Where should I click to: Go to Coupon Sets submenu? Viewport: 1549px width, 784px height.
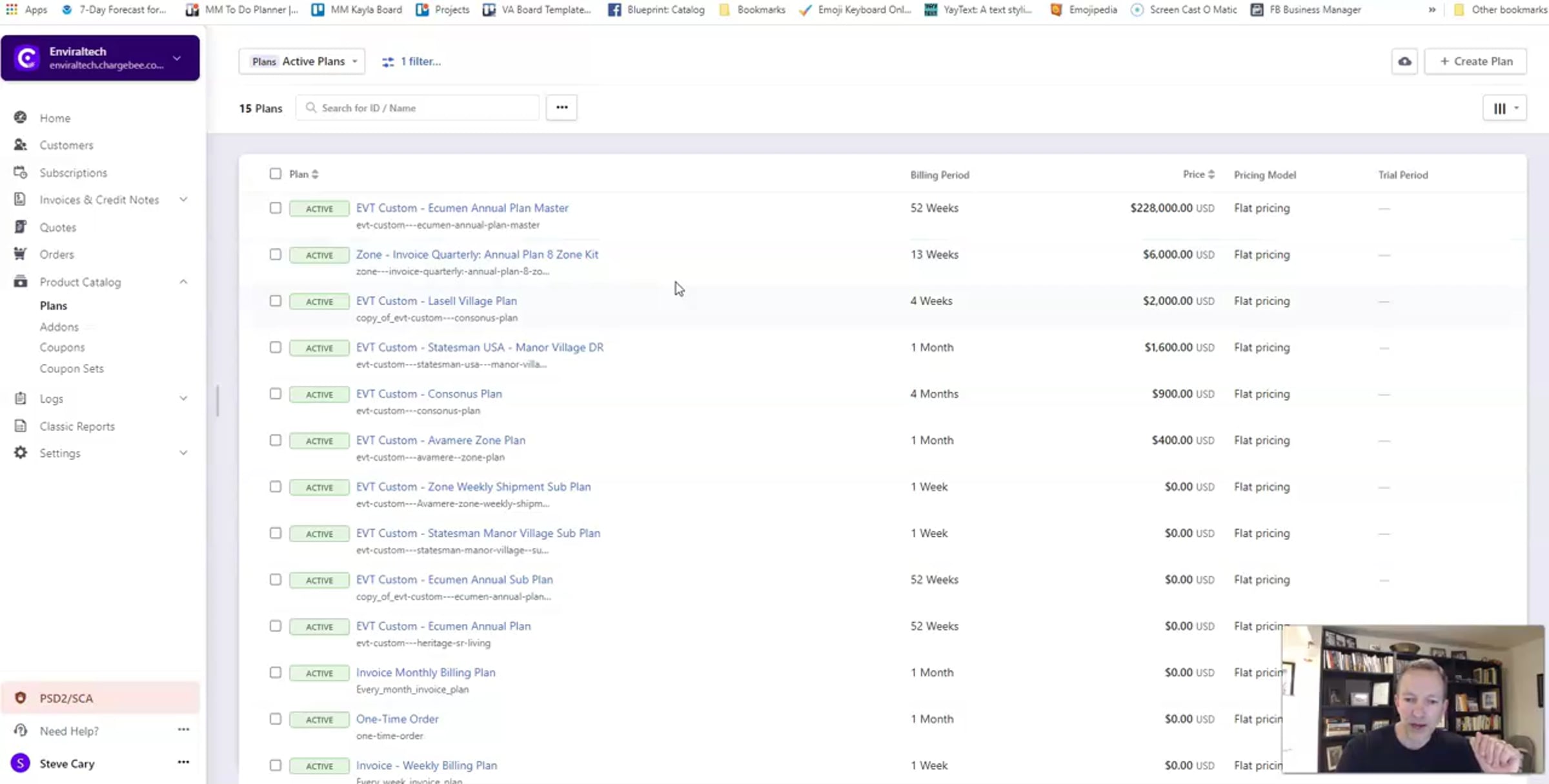tap(72, 368)
